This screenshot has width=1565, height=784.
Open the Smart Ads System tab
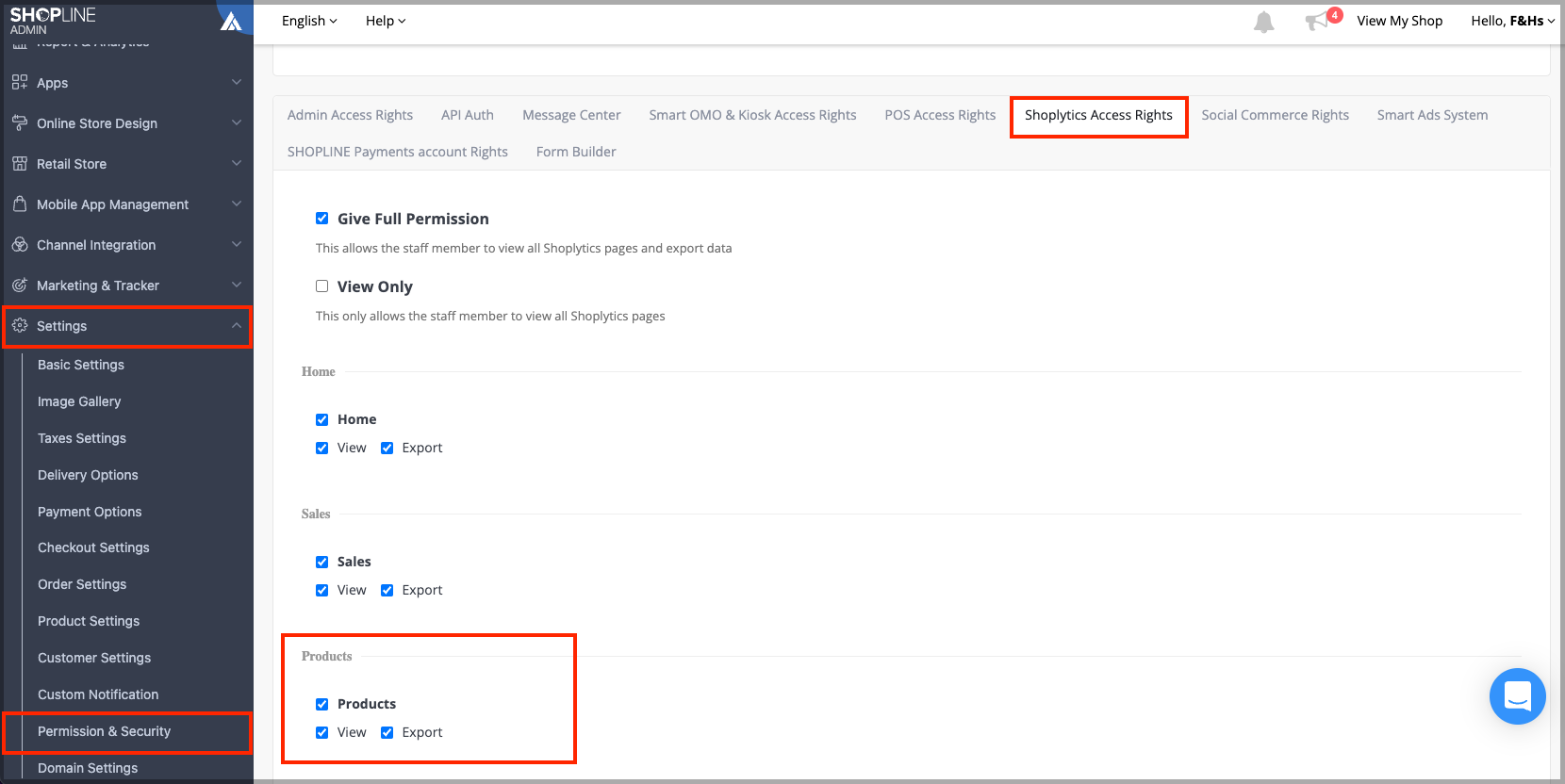pyautogui.click(x=1432, y=115)
